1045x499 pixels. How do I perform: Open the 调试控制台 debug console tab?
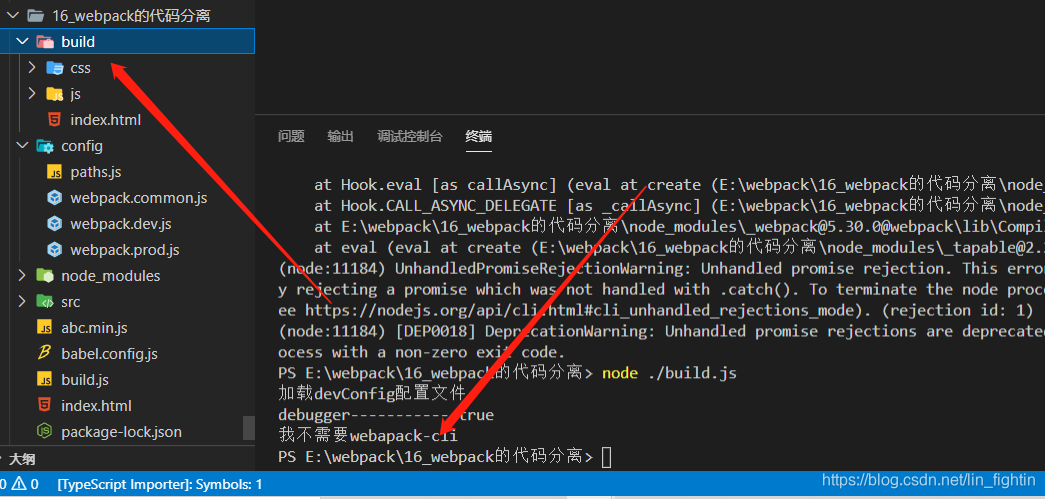click(410, 137)
